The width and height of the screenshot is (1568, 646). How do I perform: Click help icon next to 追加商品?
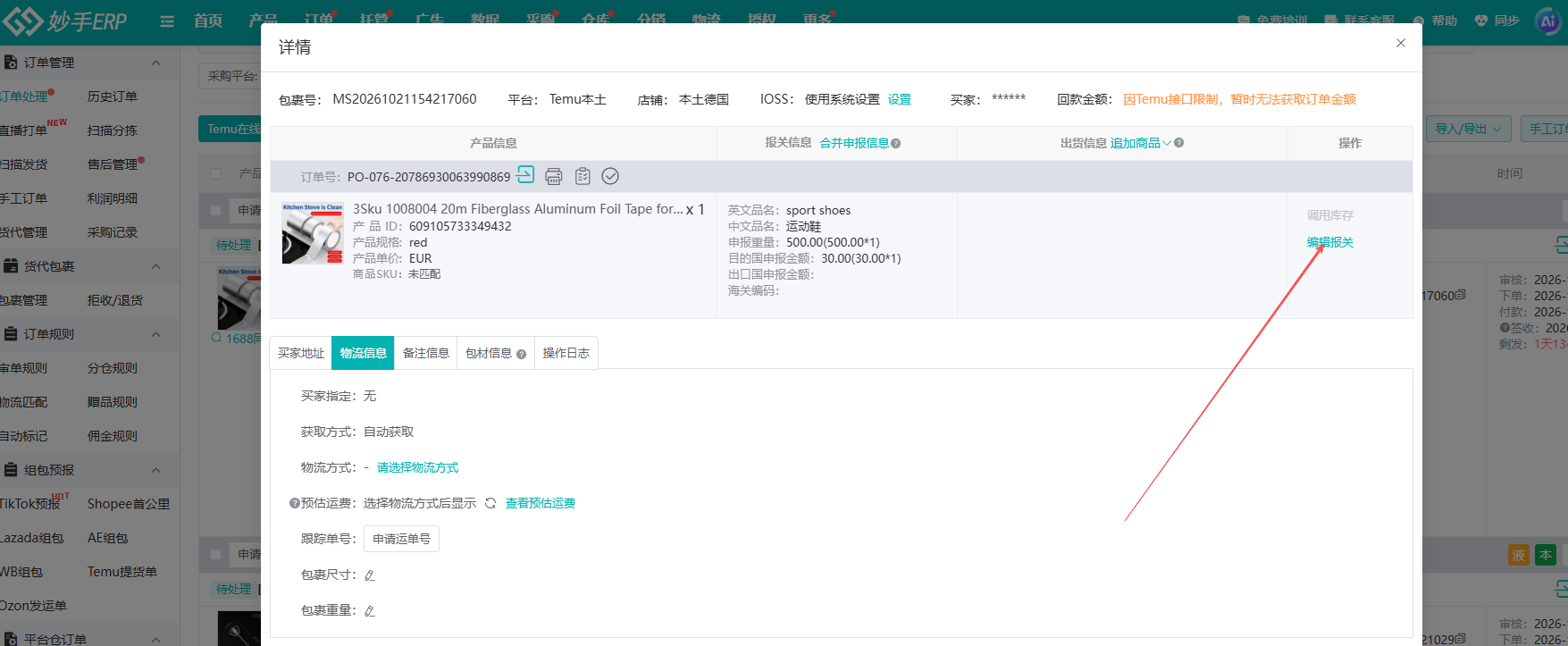coord(1179,143)
